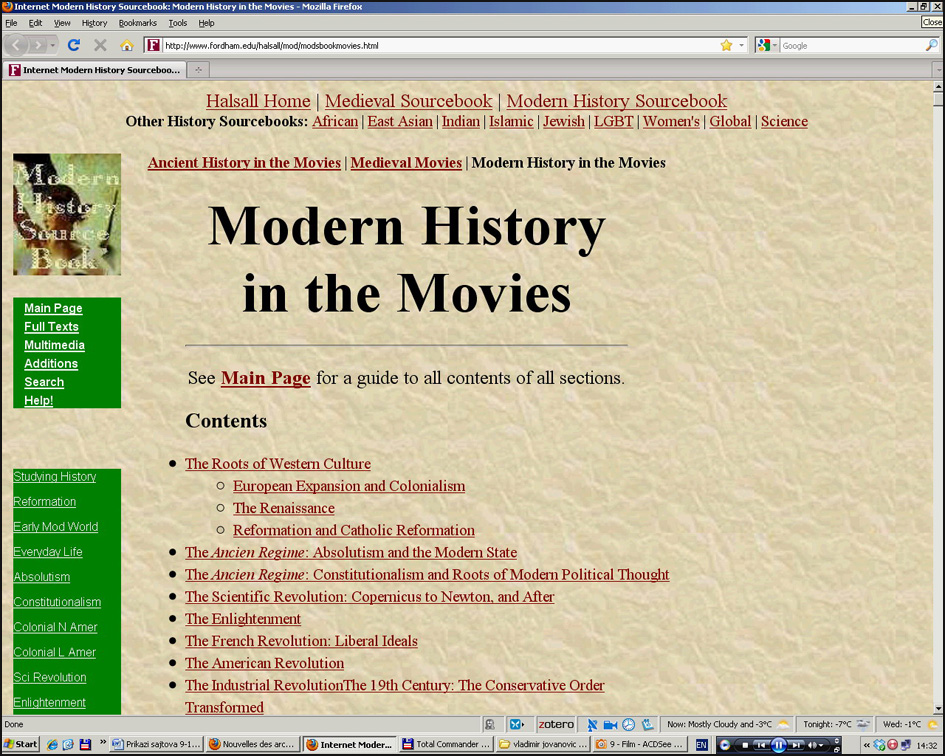Screen dimensions: 945x756
Task: Open the Bookmarks menu
Action: click(x=137, y=23)
